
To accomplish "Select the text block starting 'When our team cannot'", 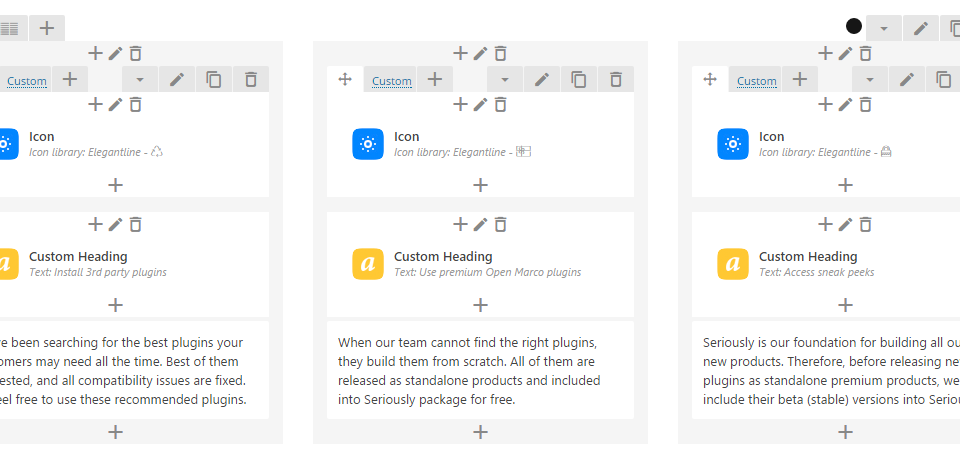I will [x=480, y=370].
